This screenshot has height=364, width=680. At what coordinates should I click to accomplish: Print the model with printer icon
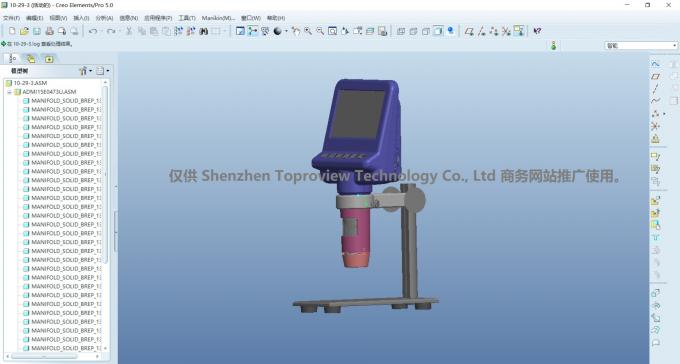[49, 31]
